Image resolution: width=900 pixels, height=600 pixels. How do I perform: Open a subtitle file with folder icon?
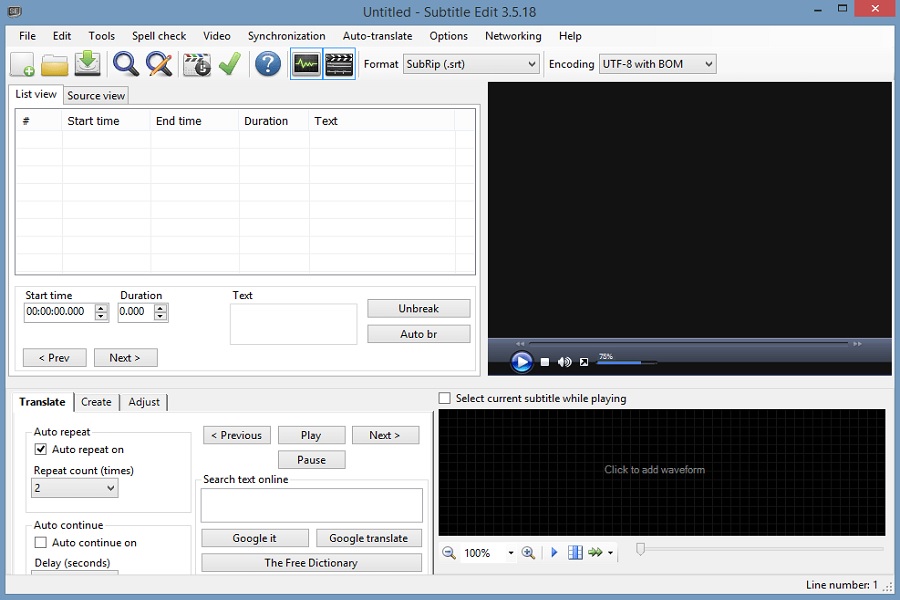55,64
